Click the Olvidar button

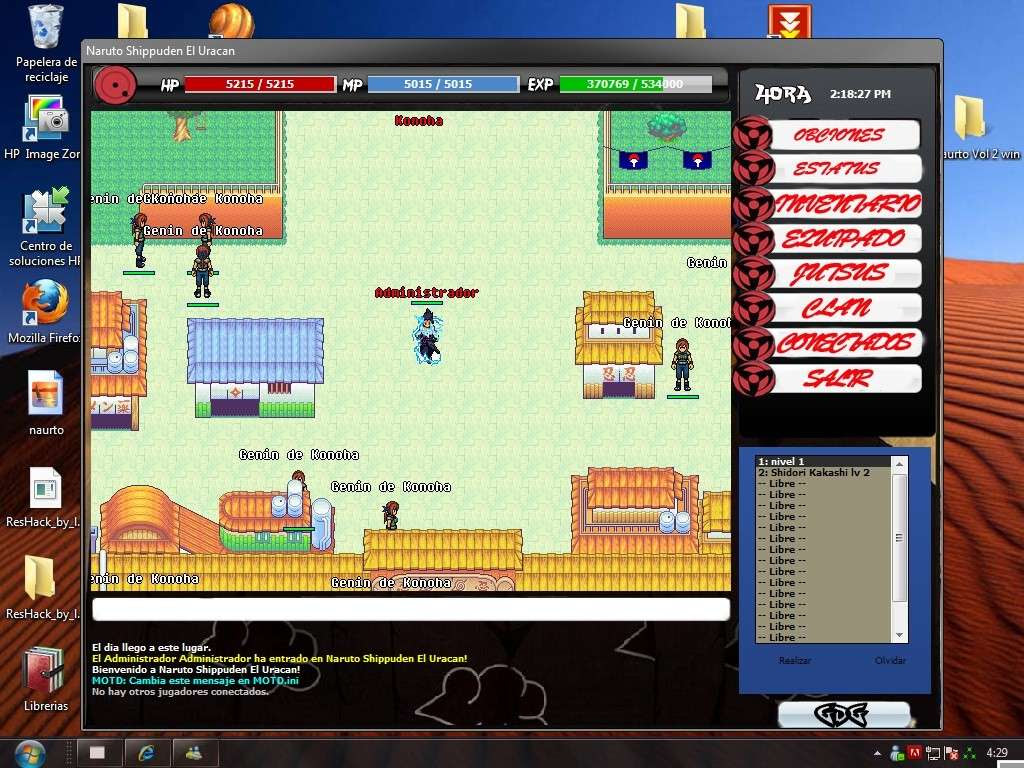[x=890, y=660]
